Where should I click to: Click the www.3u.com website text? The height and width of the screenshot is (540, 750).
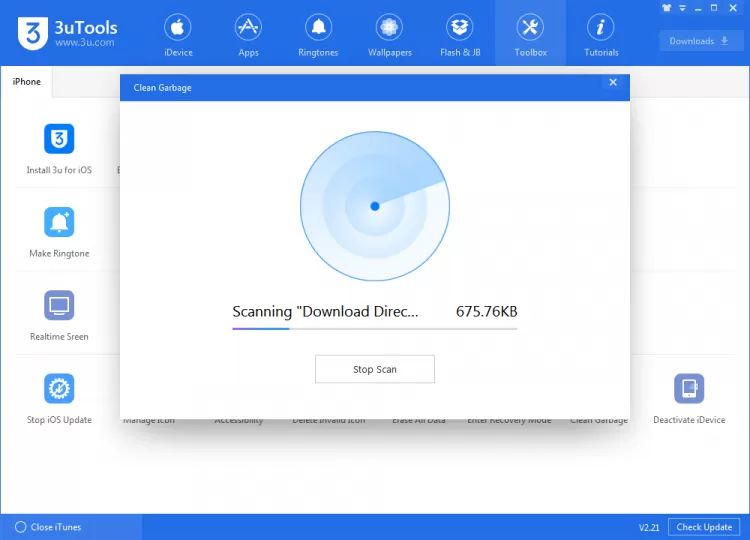(x=85, y=43)
